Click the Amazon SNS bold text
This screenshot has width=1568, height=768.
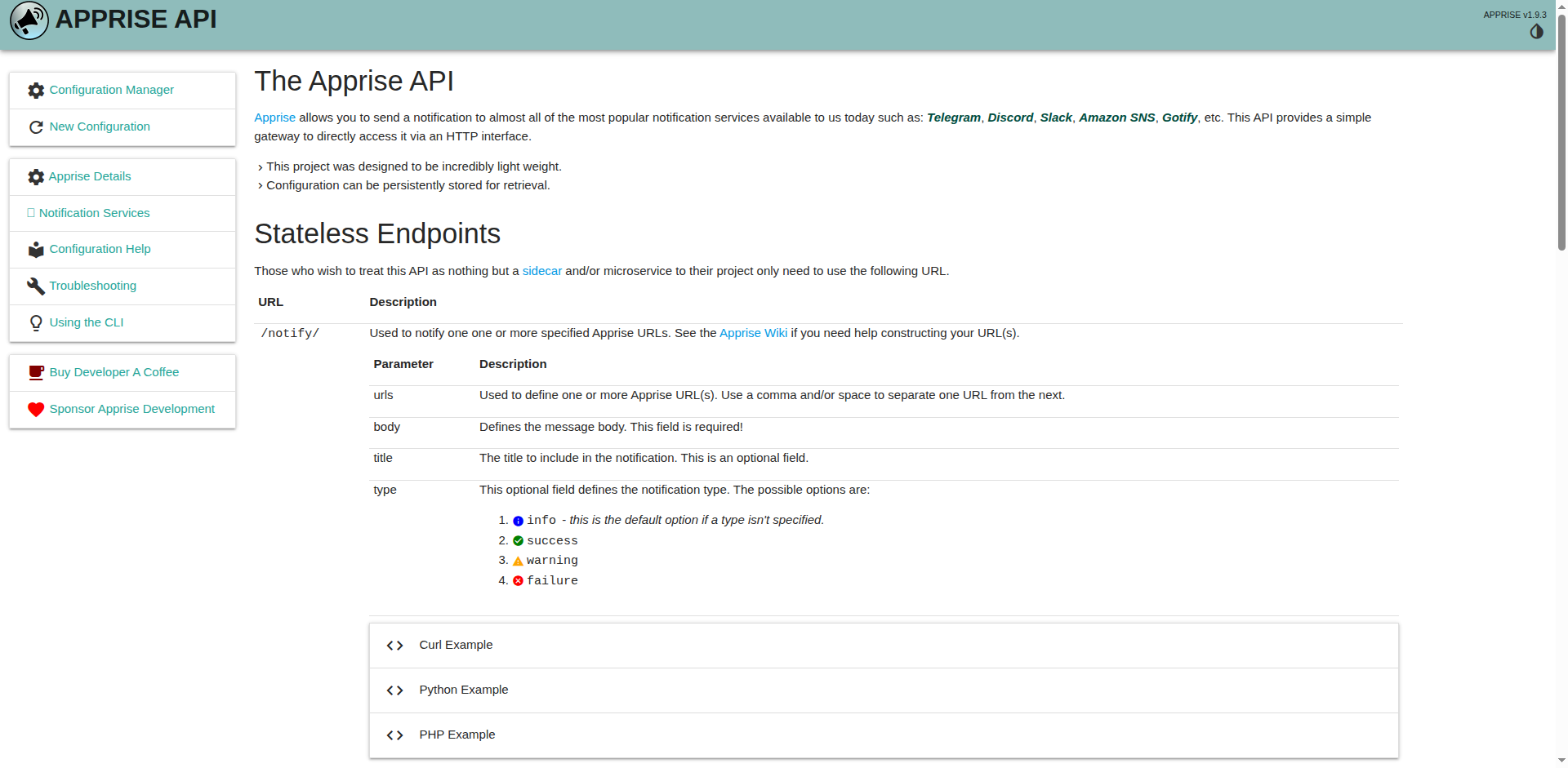(1117, 118)
